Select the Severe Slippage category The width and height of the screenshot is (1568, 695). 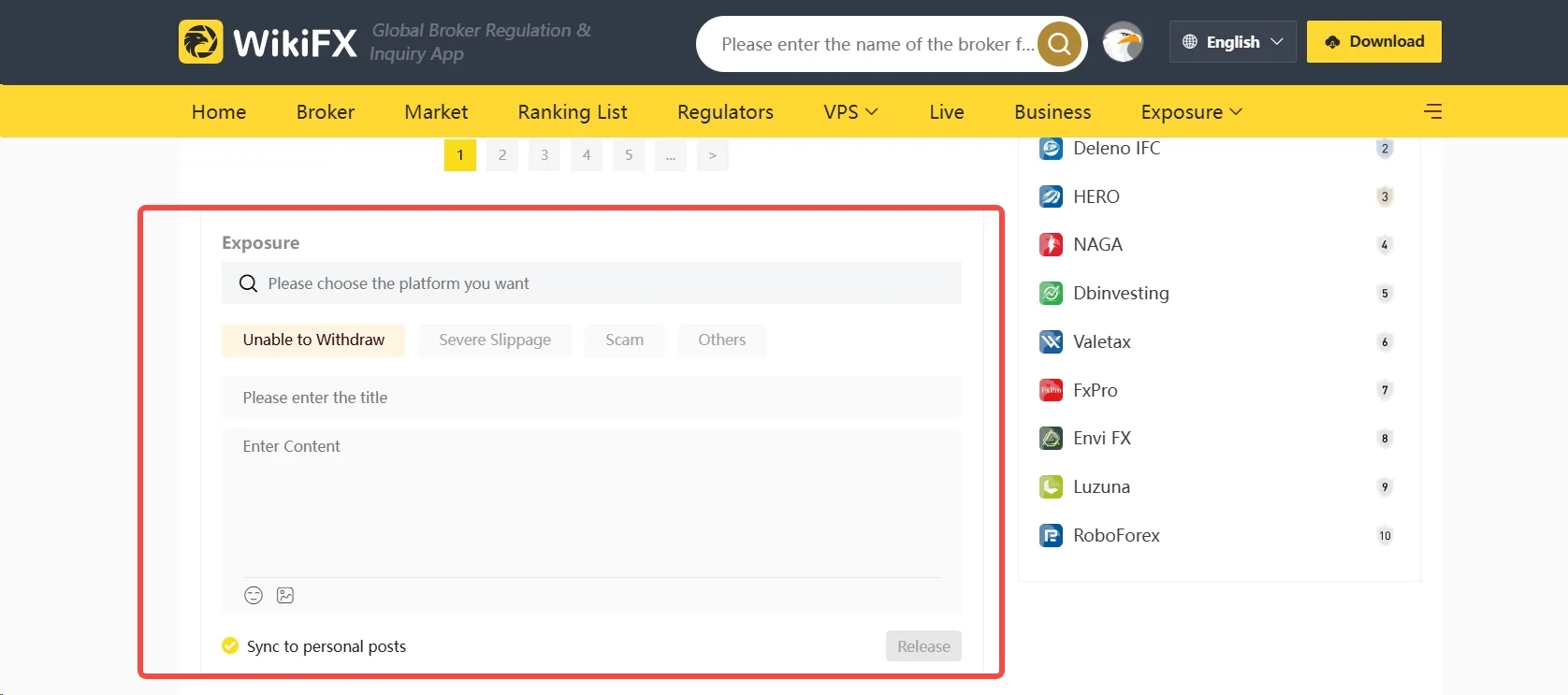pyautogui.click(x=495, y=340)
